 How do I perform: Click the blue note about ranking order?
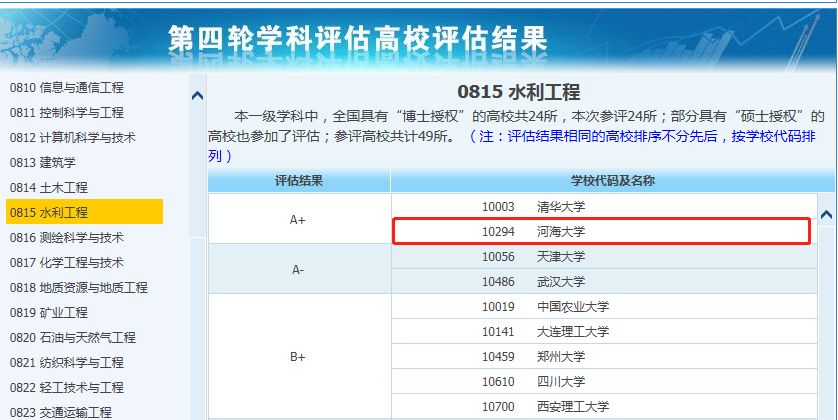click(x=511, y=146)
